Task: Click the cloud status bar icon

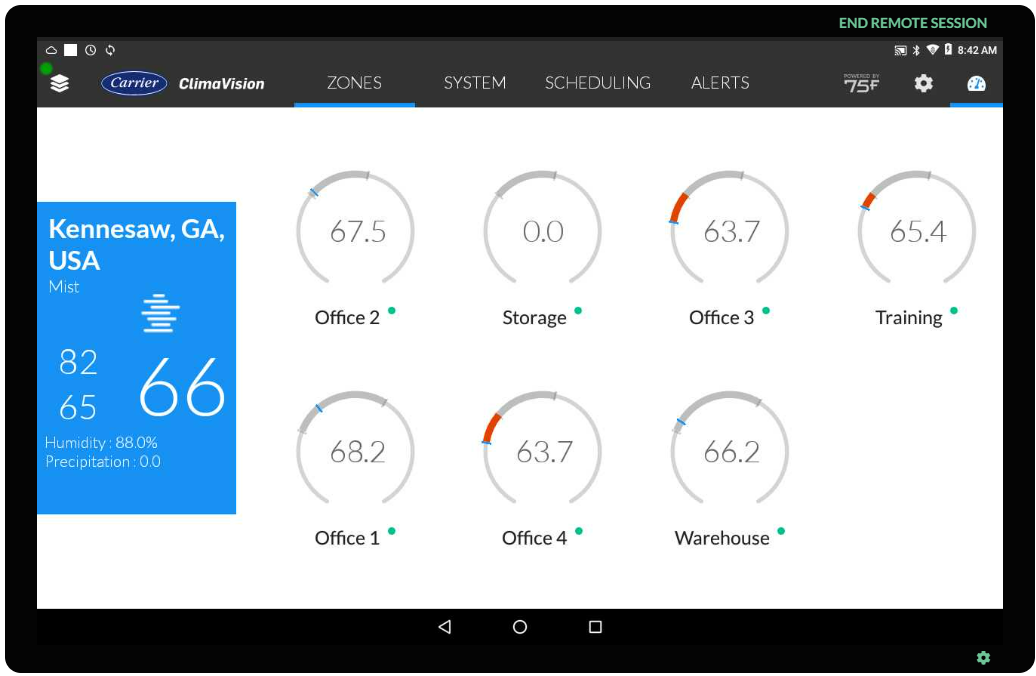Action: [x=51, y=50]
